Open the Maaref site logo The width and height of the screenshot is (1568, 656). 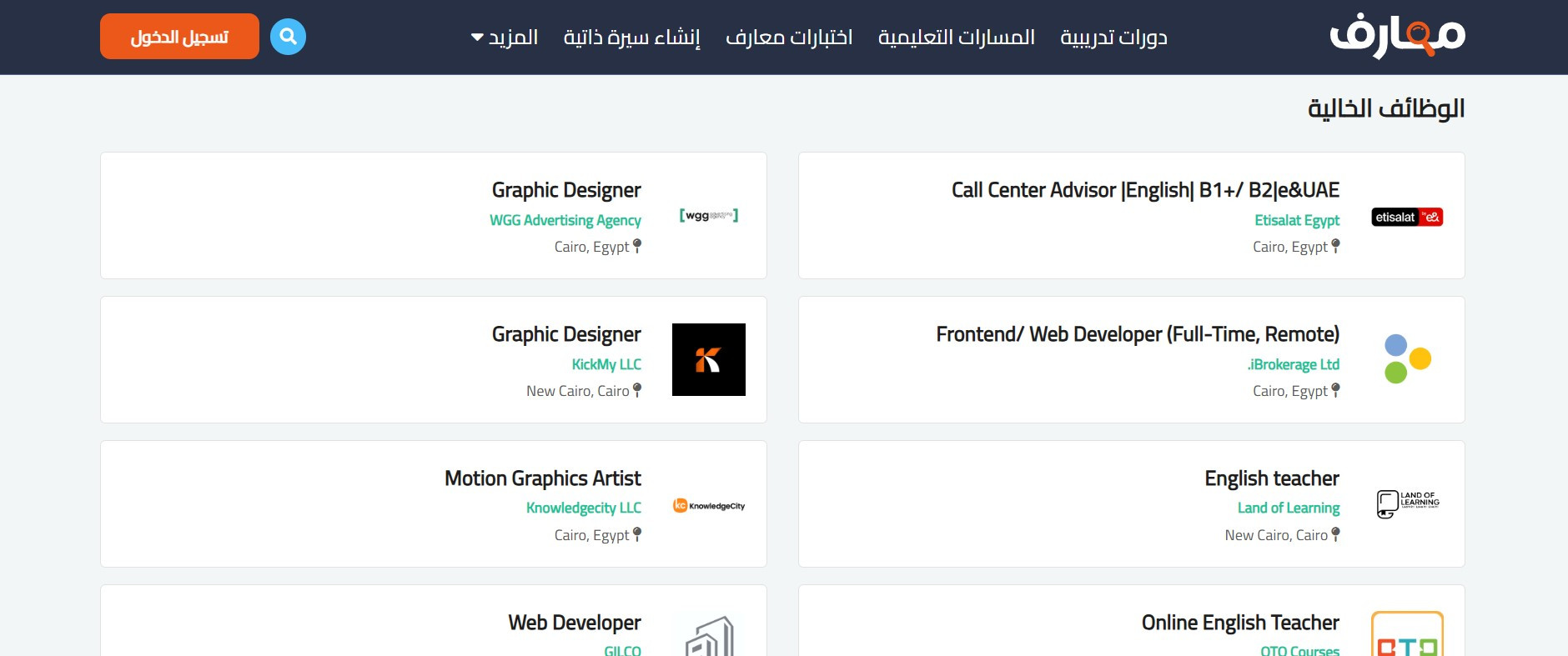(x=1397, y=37)
